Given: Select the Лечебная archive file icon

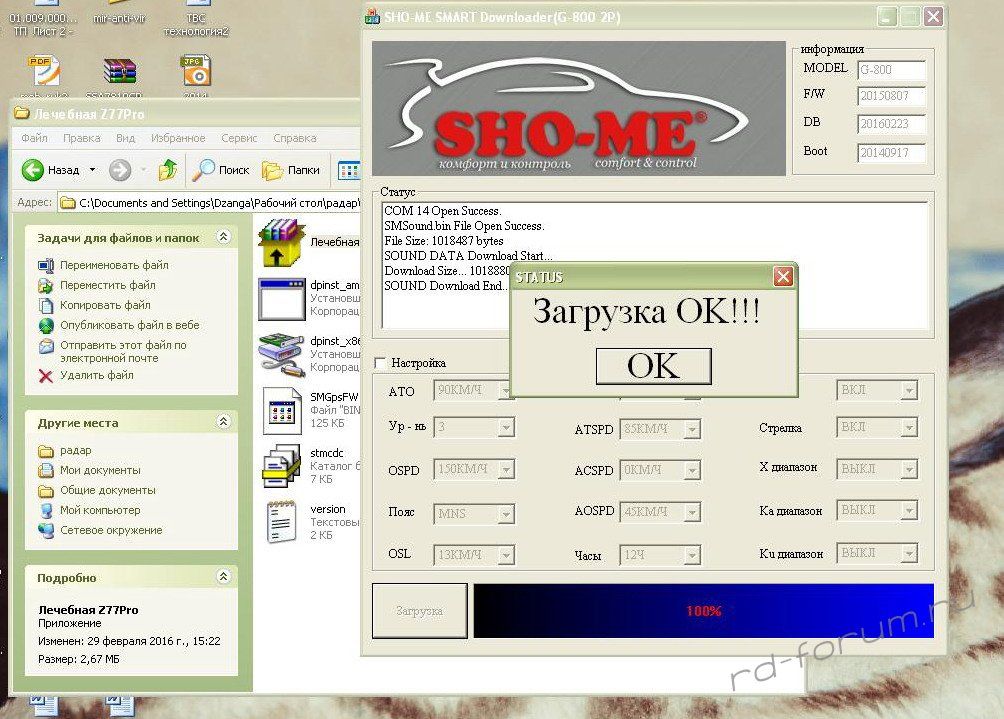Looking at the screenshot, I should [x=281, y=243].
